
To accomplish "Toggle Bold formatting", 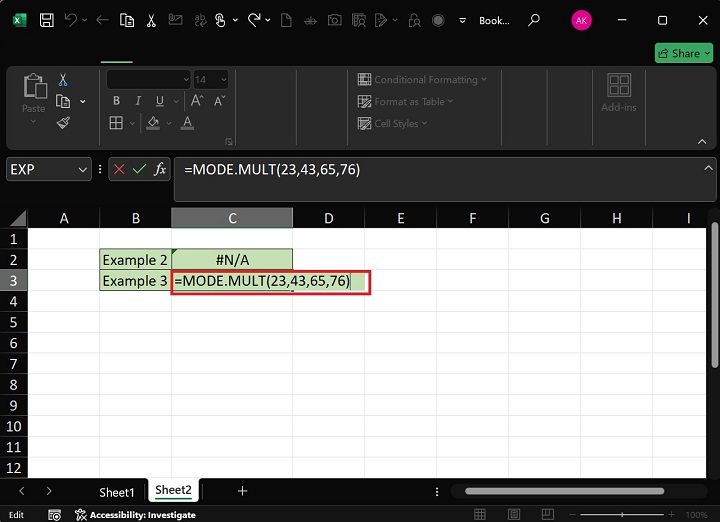I will 117,101.
